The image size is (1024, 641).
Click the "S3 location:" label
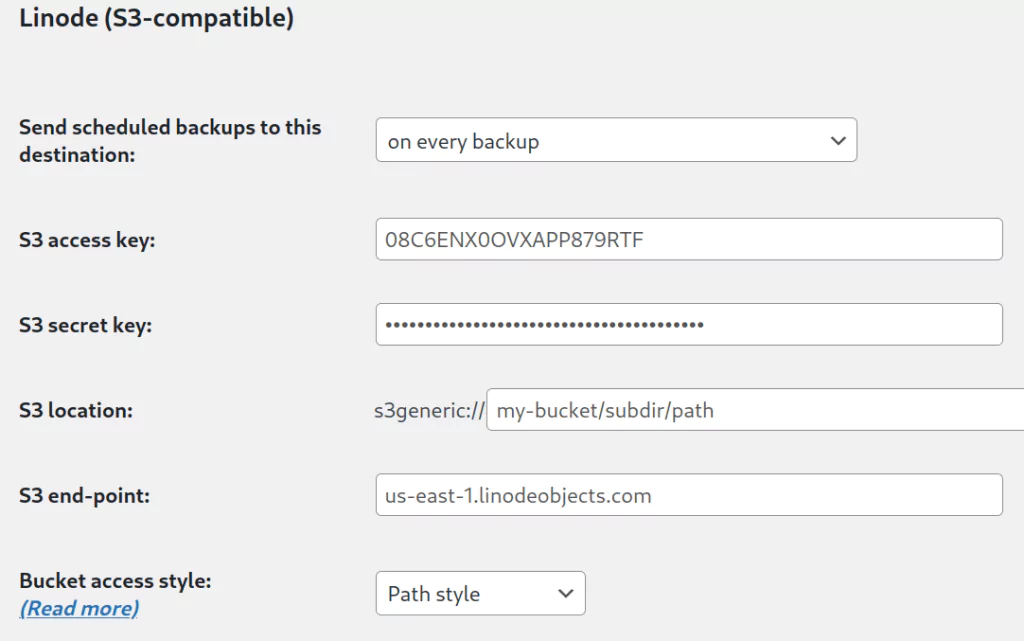point(76,410)
